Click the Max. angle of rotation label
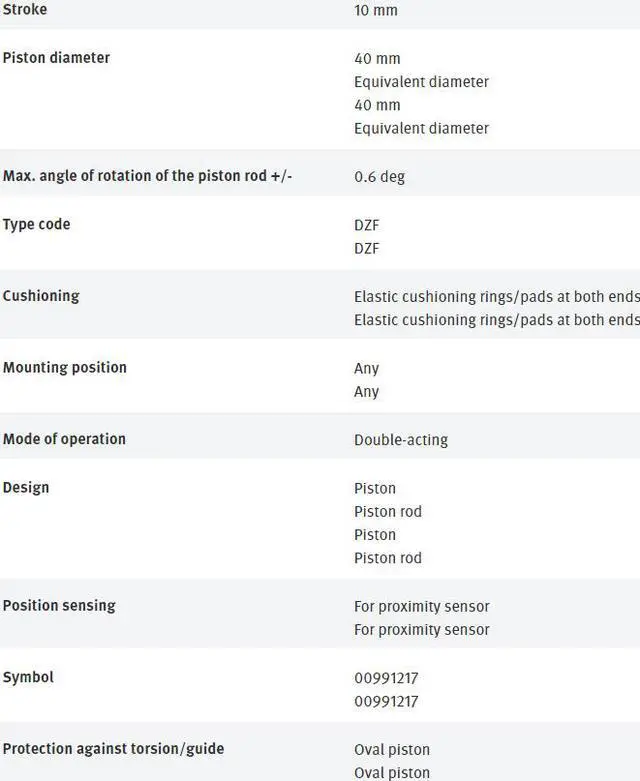The image size is (640, 781). point(148,177)
